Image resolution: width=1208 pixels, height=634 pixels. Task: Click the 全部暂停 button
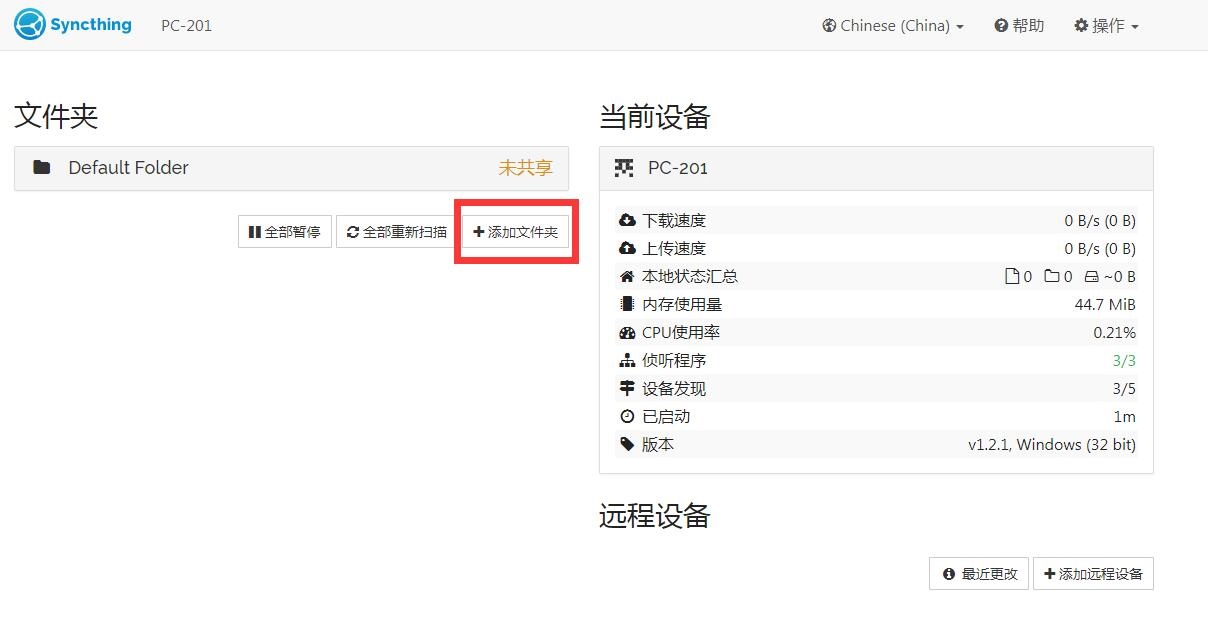point(284,230)
